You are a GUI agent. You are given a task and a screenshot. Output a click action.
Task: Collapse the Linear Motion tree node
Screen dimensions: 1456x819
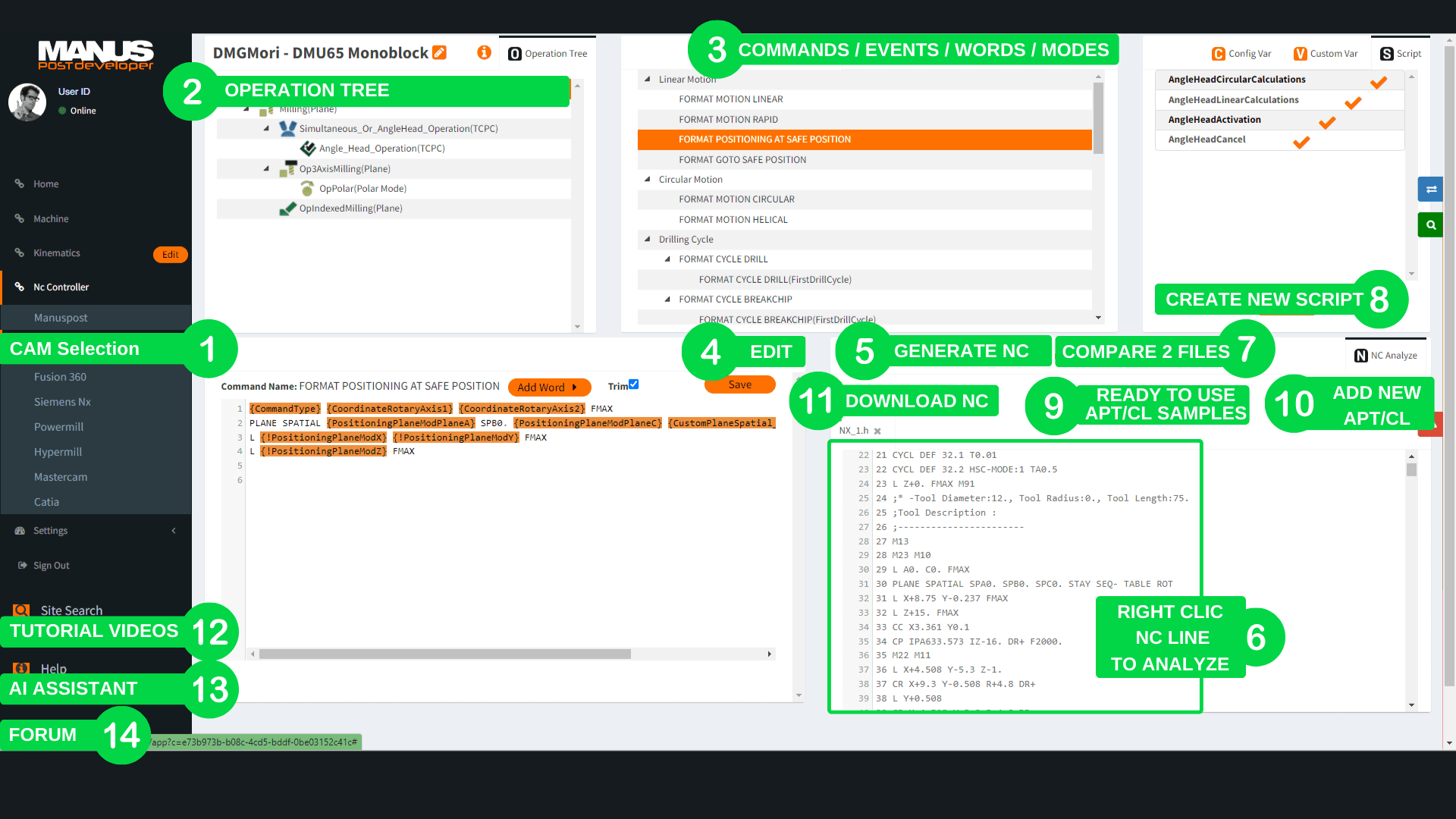point(648,79)
